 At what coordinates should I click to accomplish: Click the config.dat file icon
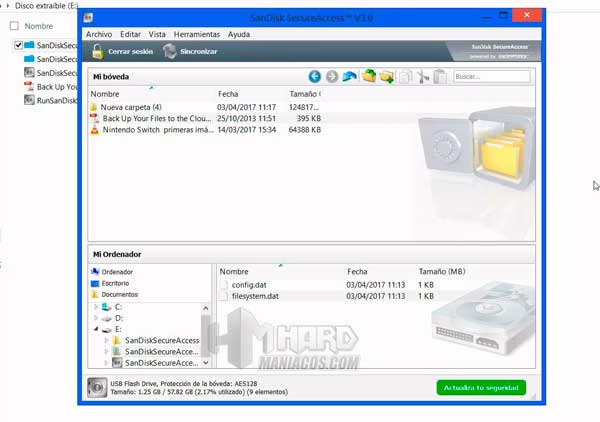click(225, 285)
